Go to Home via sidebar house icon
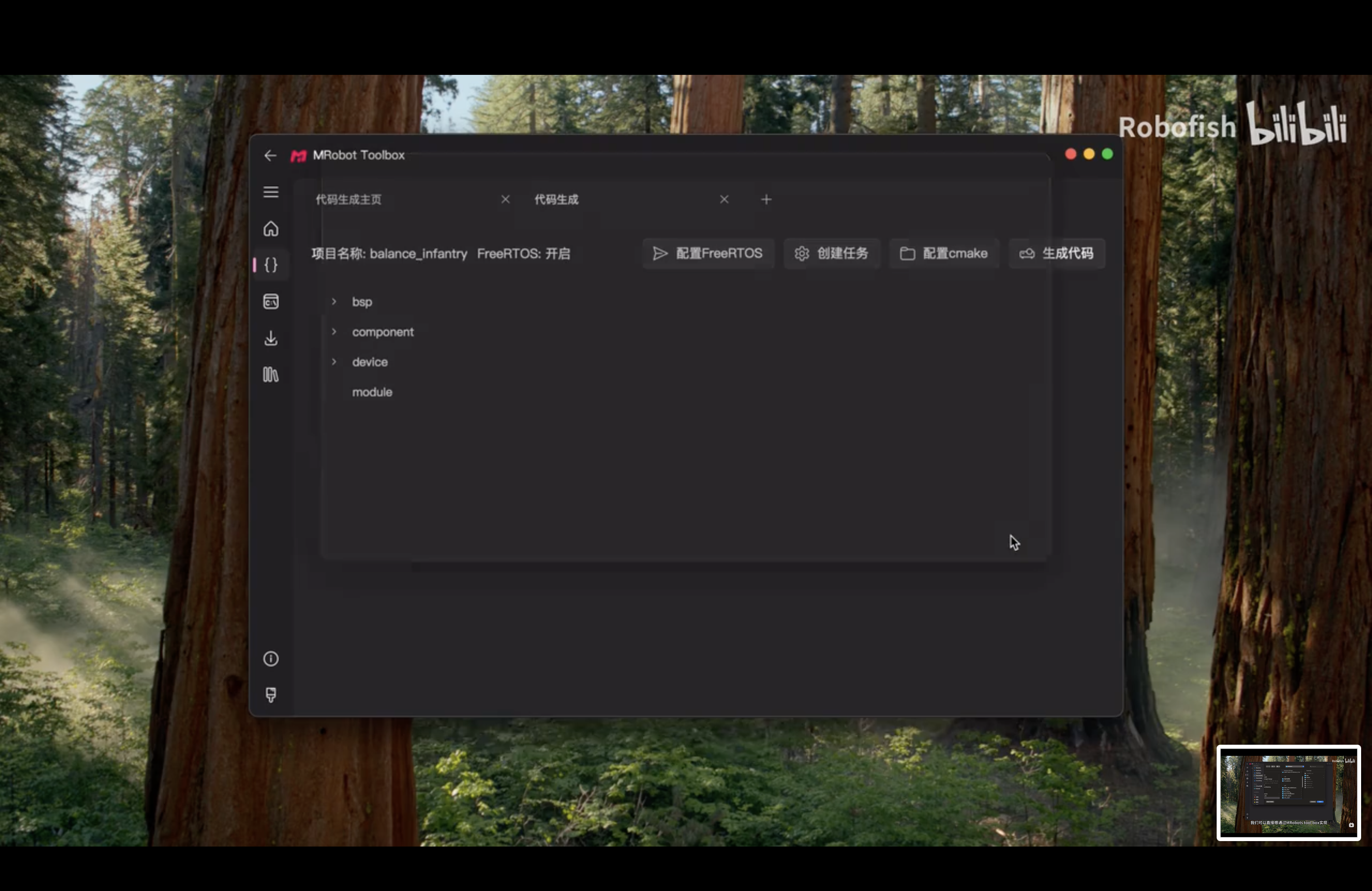 271,229
